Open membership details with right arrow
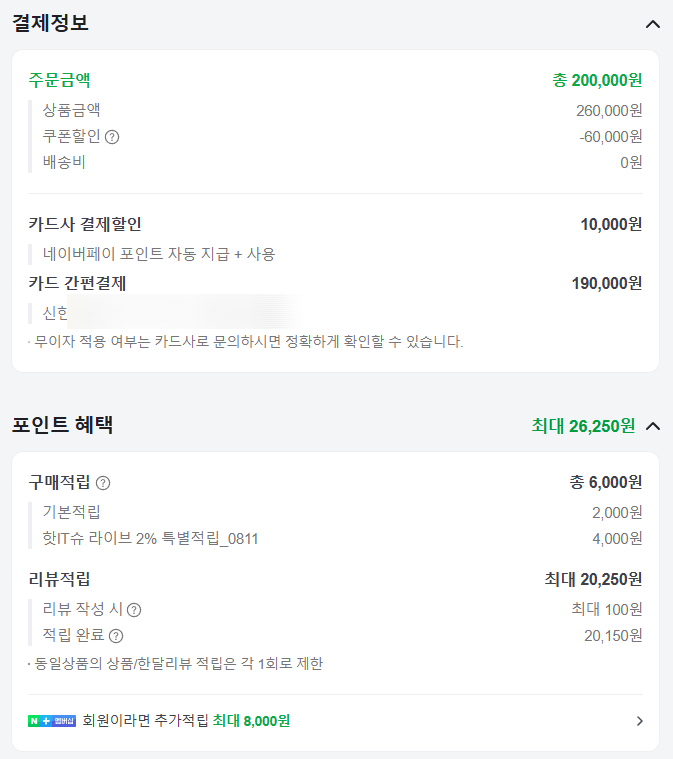673x759 pixels. (x=640, y=721)
